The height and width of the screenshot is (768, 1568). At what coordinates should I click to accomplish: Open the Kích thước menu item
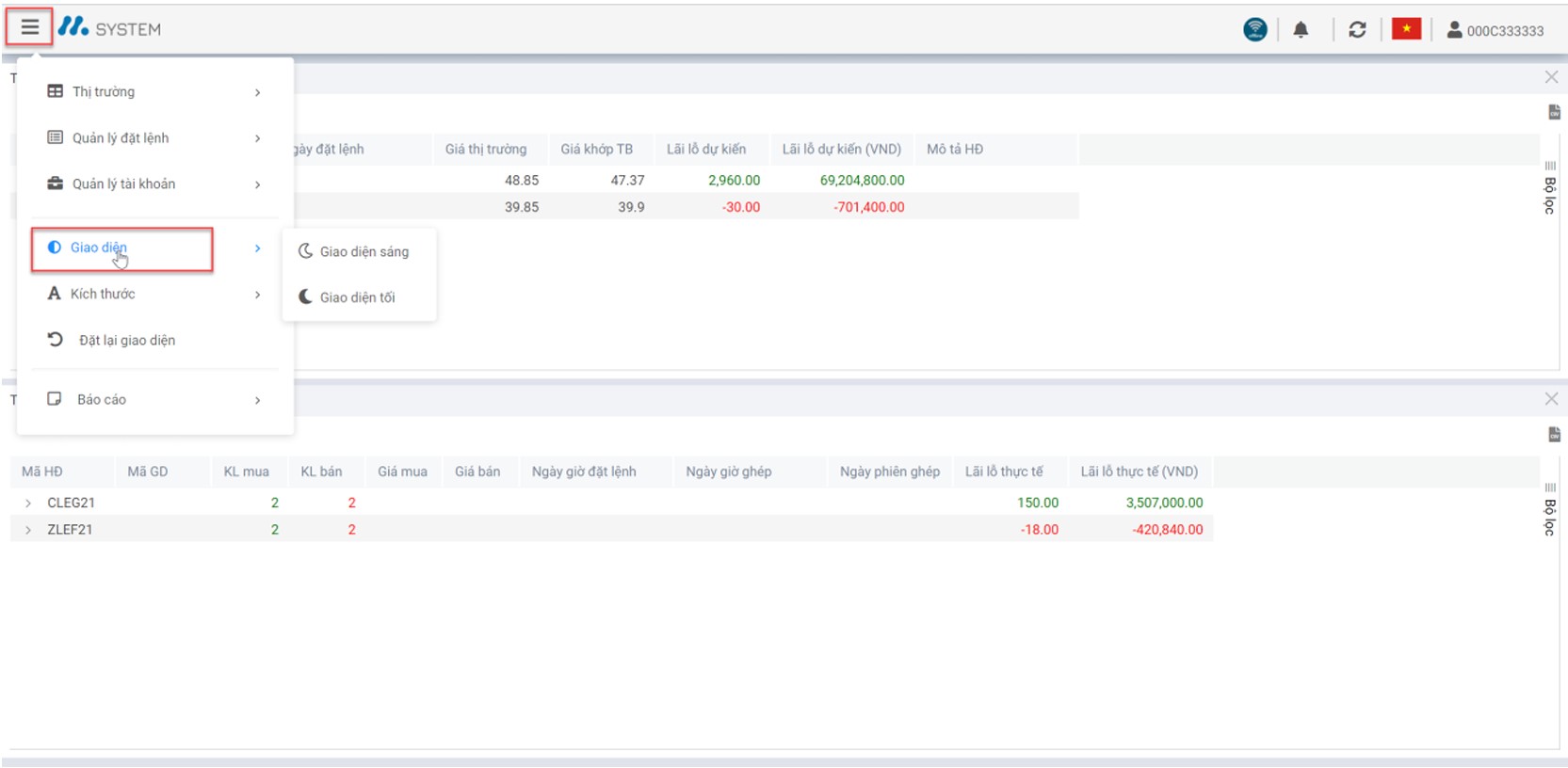click(154, 294)
